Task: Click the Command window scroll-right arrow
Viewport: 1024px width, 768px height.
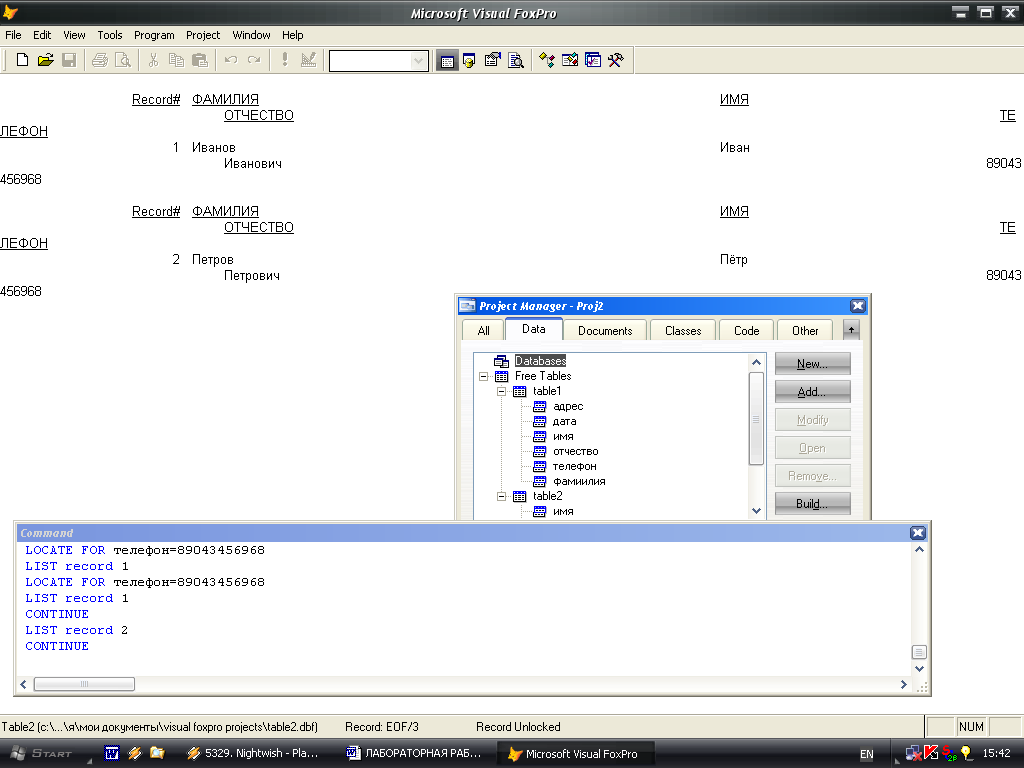Action: [x=904, y=684]
